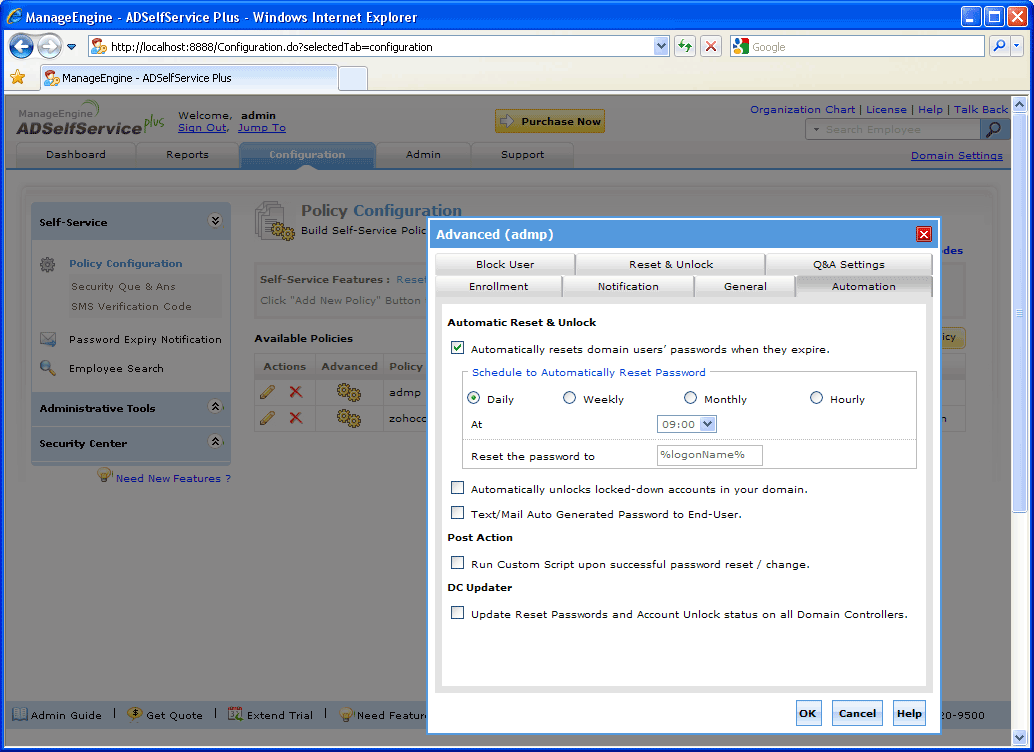The height and width of the screenshot is (752, 1034).
Task: Expand the Security Center section
Action: (215, 441)
